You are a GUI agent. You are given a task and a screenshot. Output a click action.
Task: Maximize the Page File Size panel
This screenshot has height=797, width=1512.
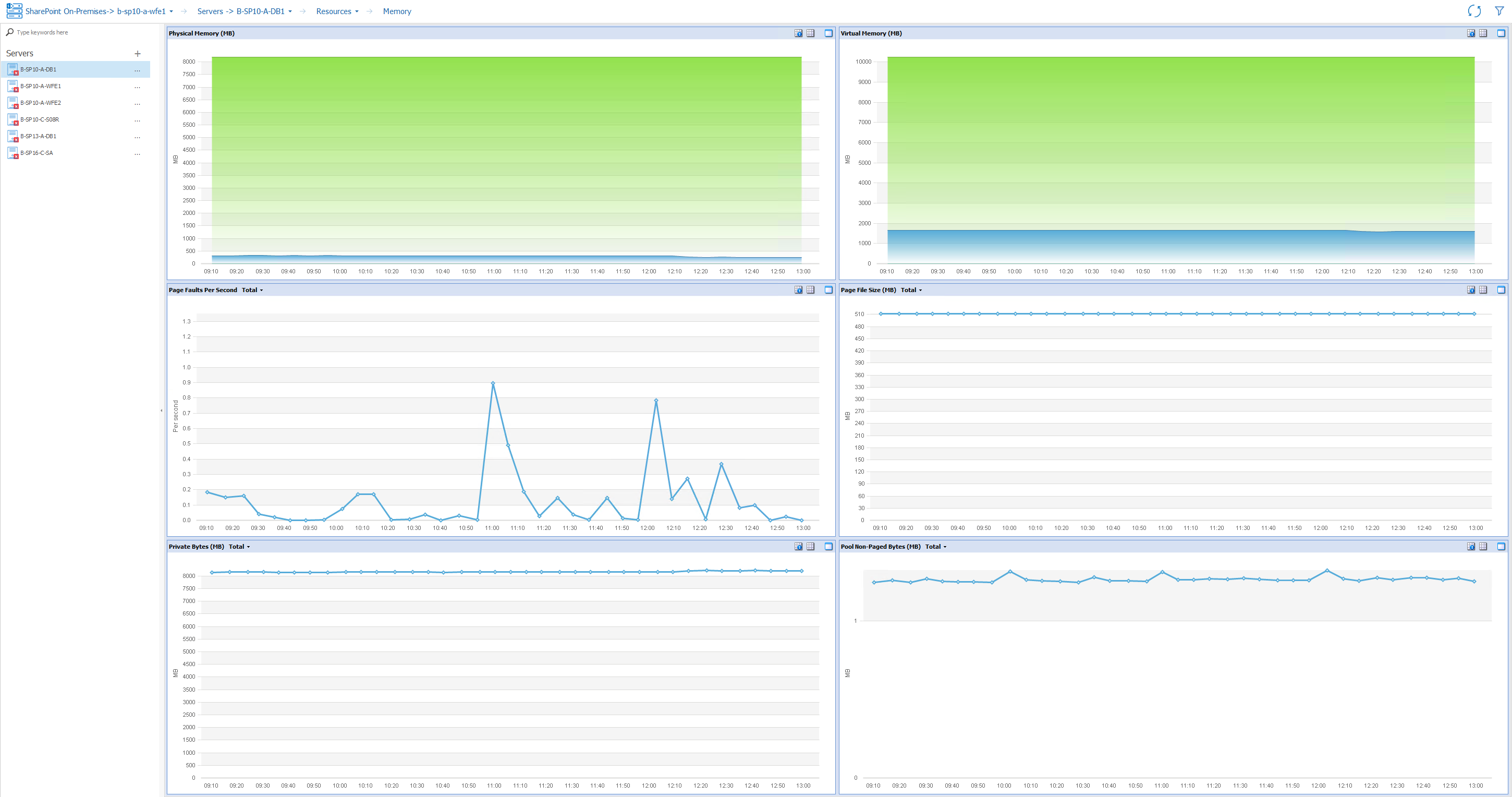(x=1500, y=290)
